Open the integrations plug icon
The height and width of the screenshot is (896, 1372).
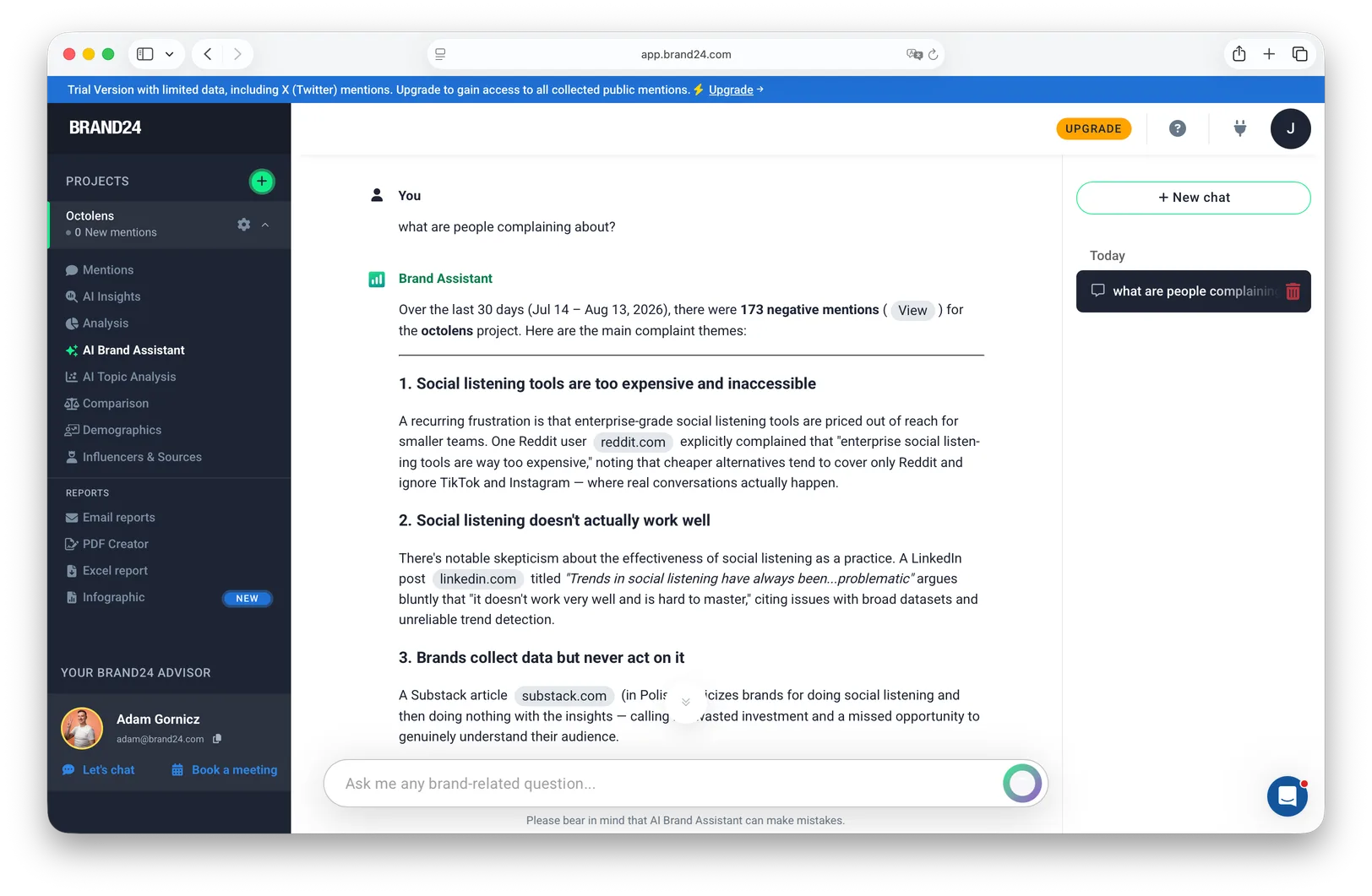(1239, 128)
